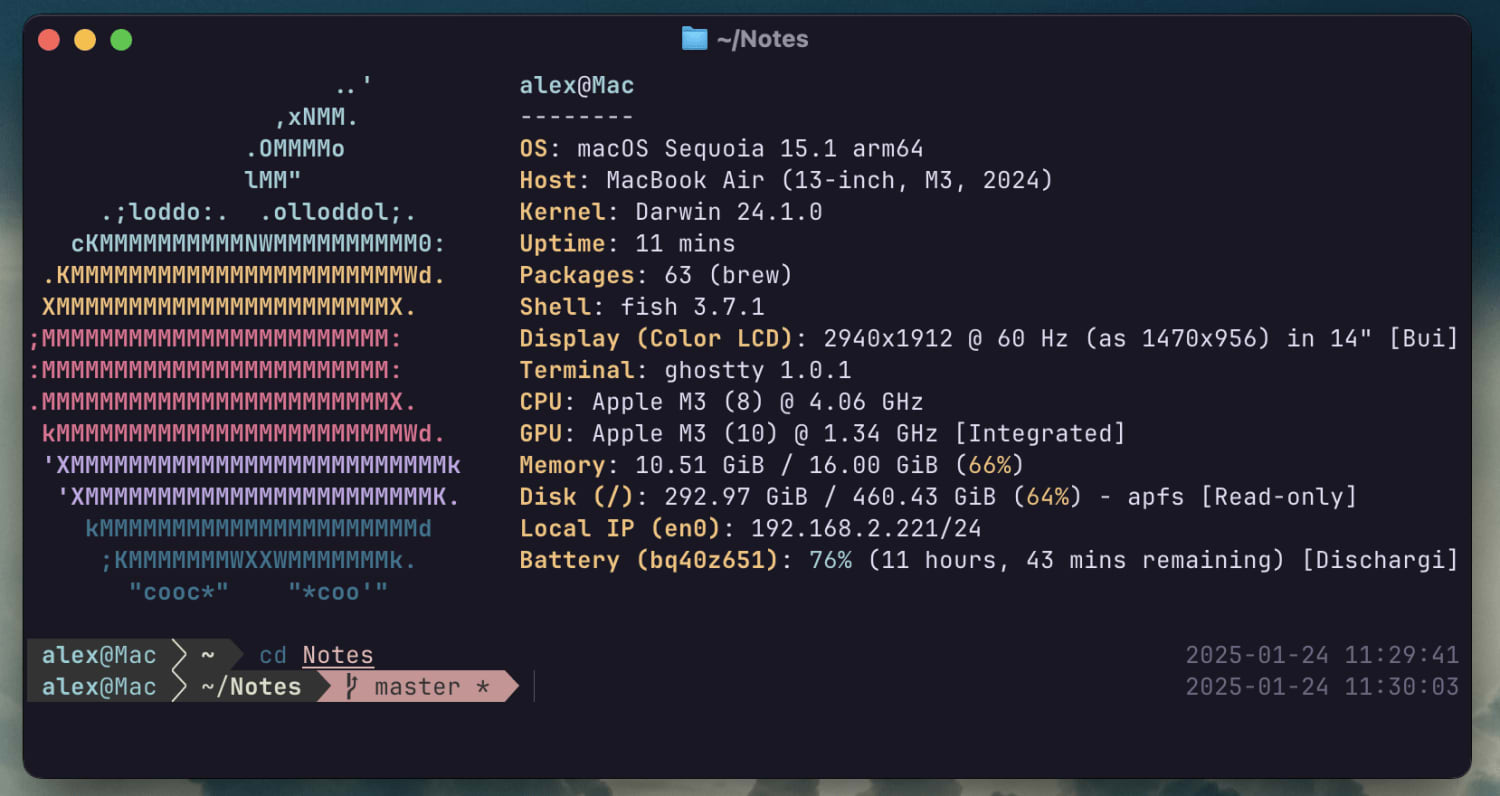Click the master branch label in the prompt
Screen dimensions: 1500x796
[x=416, y=686]
